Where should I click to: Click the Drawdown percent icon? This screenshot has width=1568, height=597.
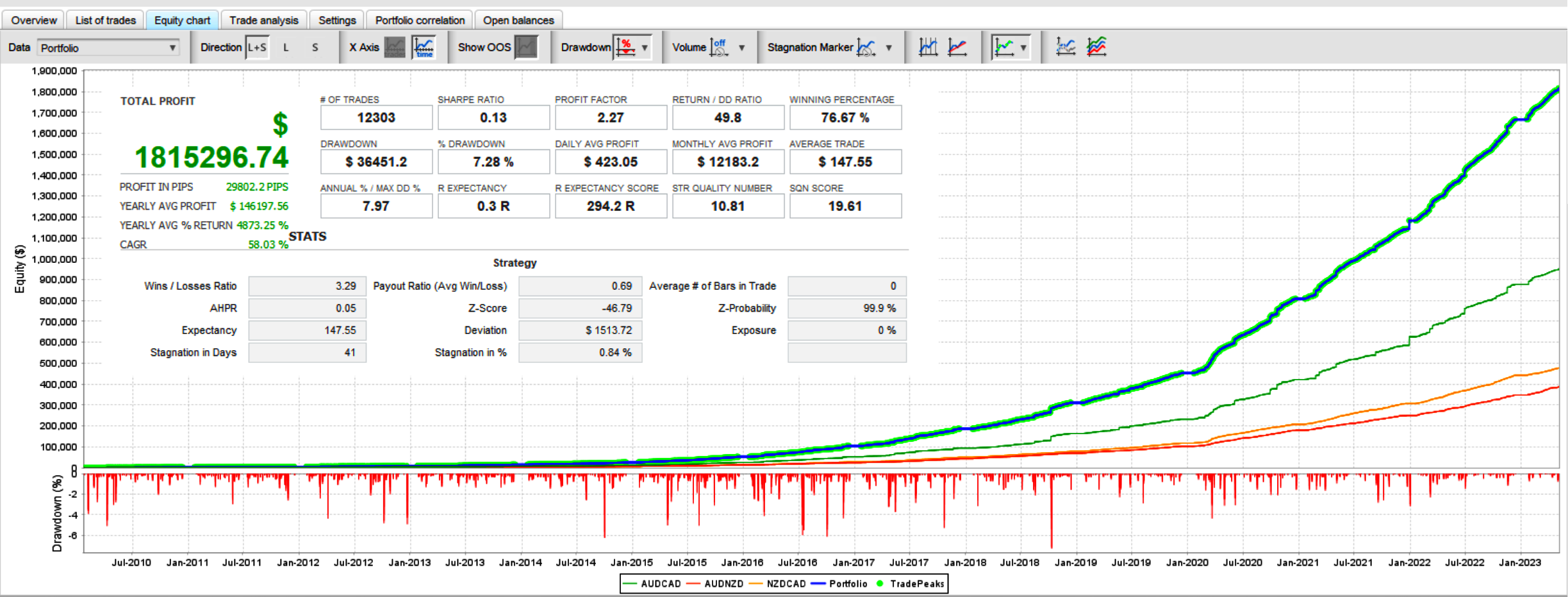coord(625,47)
